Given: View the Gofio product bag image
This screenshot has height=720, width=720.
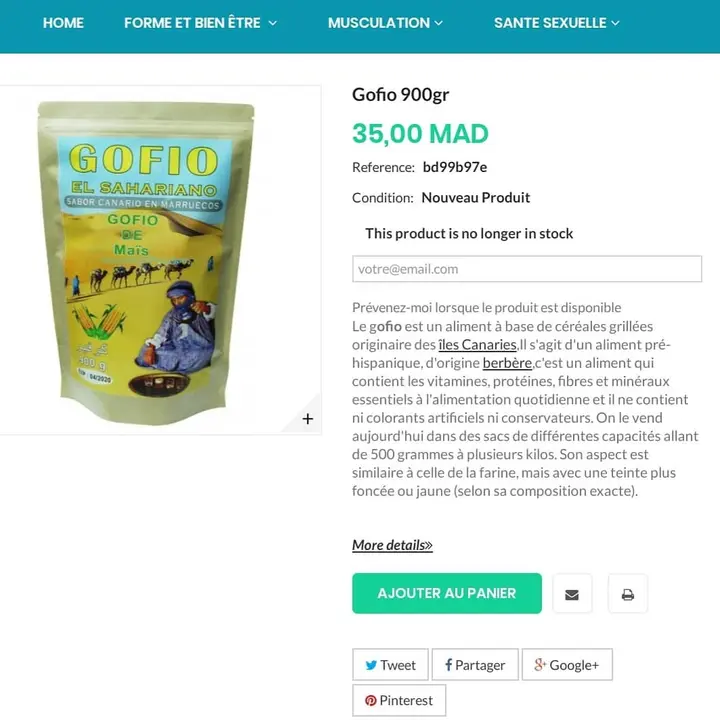Looking at the screenshot, I should coord(146,263).
